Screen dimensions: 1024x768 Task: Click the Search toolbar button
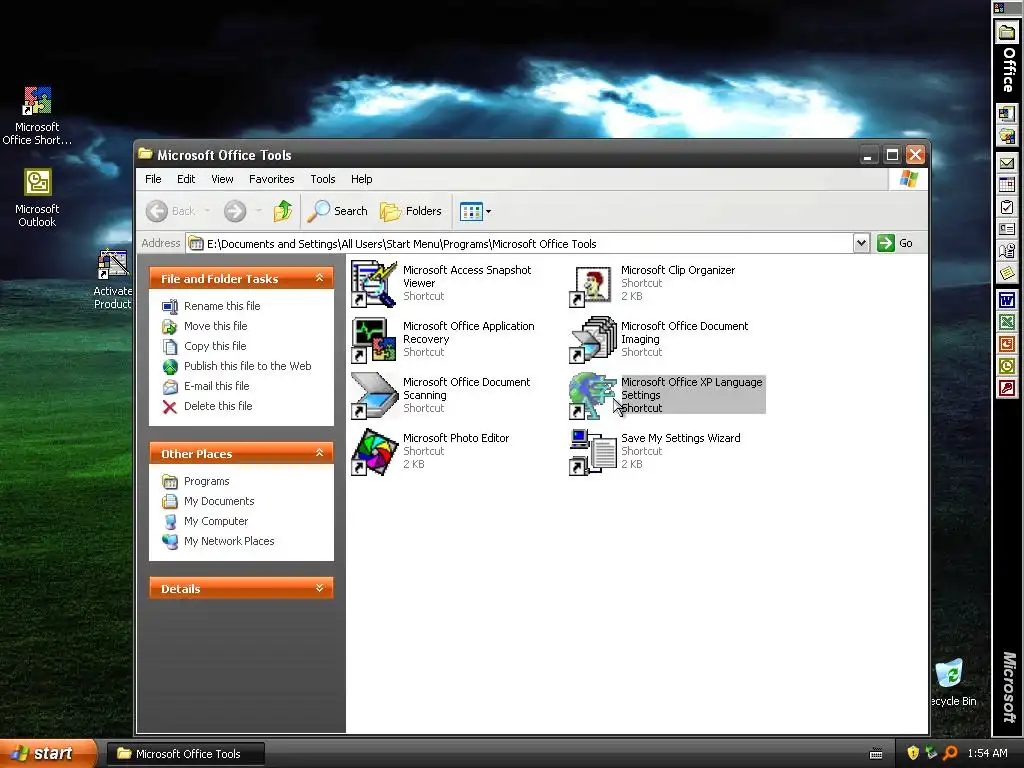[x=338, y=211]
